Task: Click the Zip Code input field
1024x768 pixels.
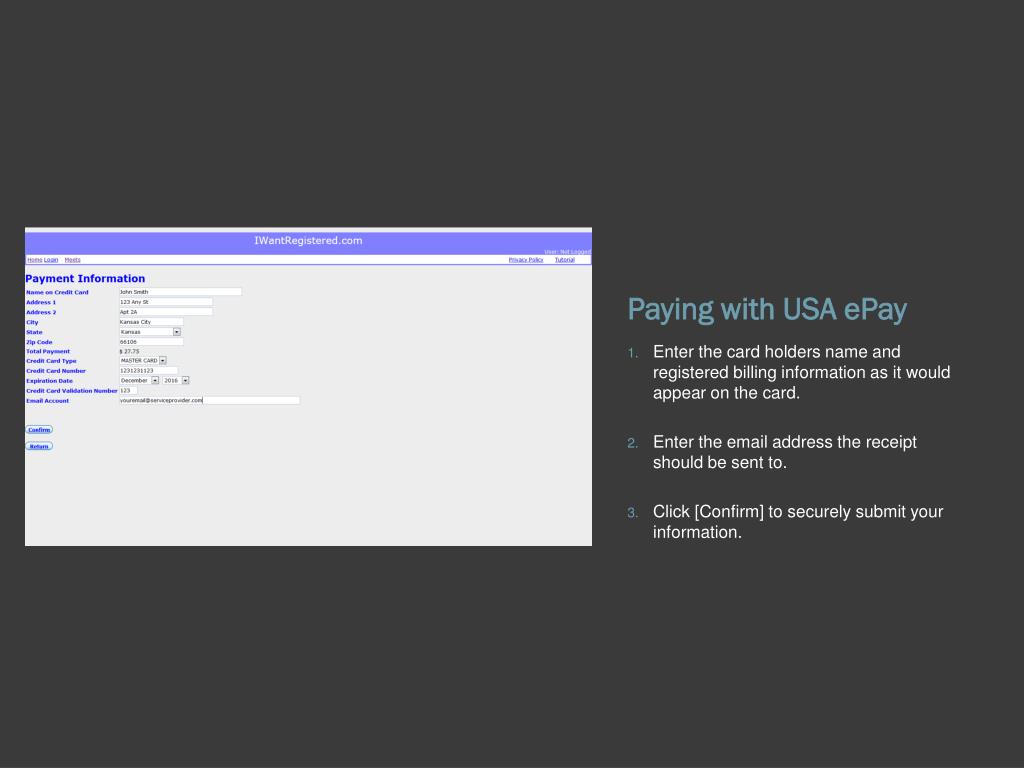Action: (151, 342)
